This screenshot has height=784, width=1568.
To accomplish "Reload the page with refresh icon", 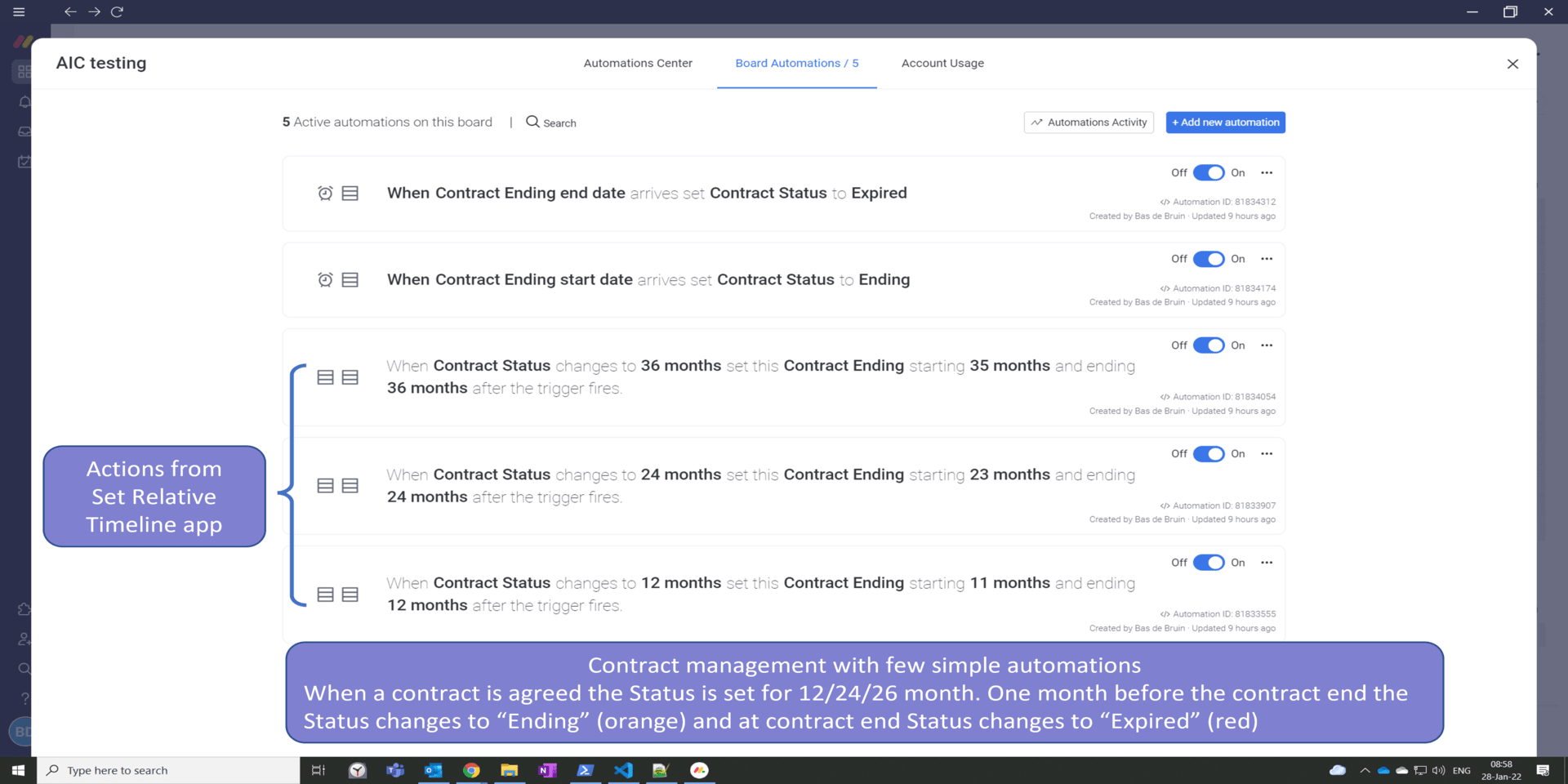I will click(x=117, y=11).
